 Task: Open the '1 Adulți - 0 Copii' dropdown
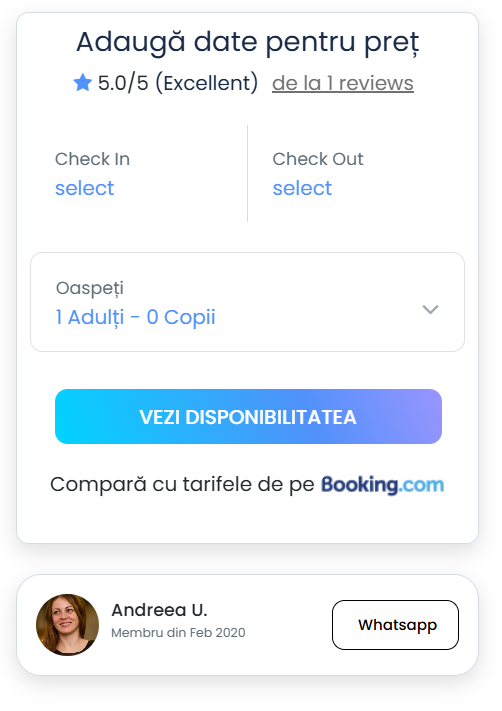click(248, 302)
